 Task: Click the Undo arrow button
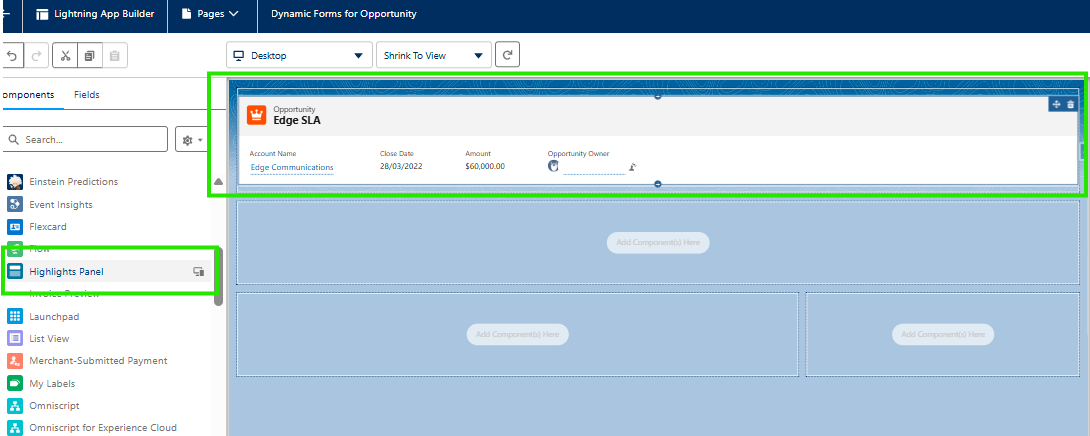pyautogui.click(x=12, y=56)
